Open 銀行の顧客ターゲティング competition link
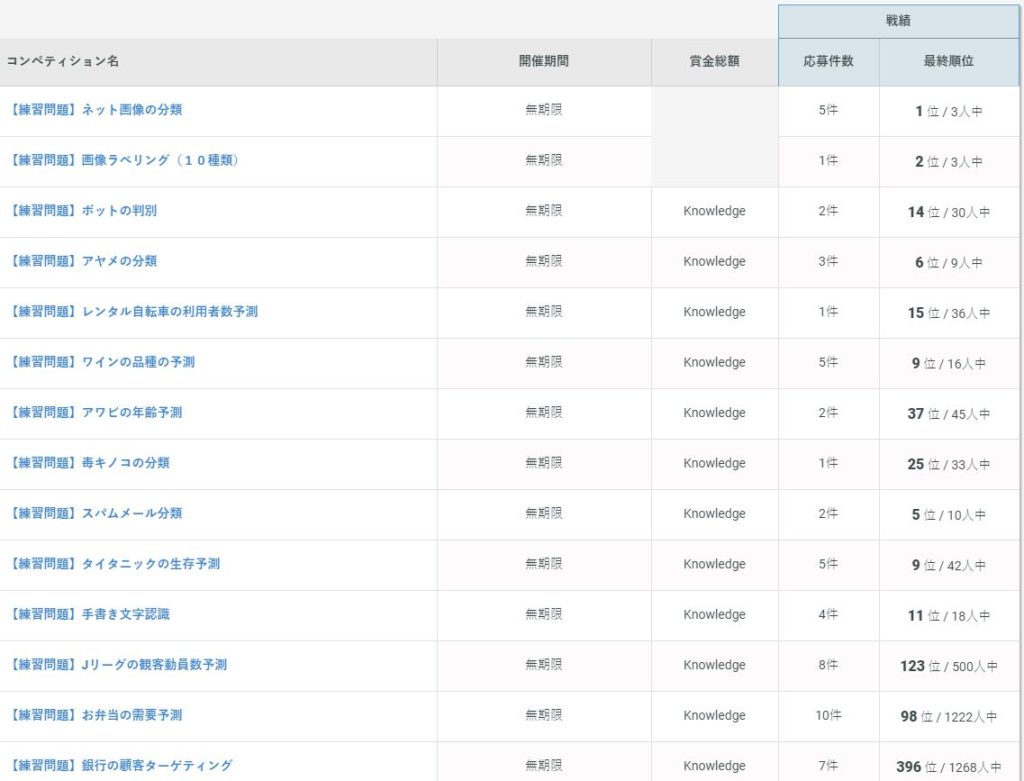 click(120, 766)
